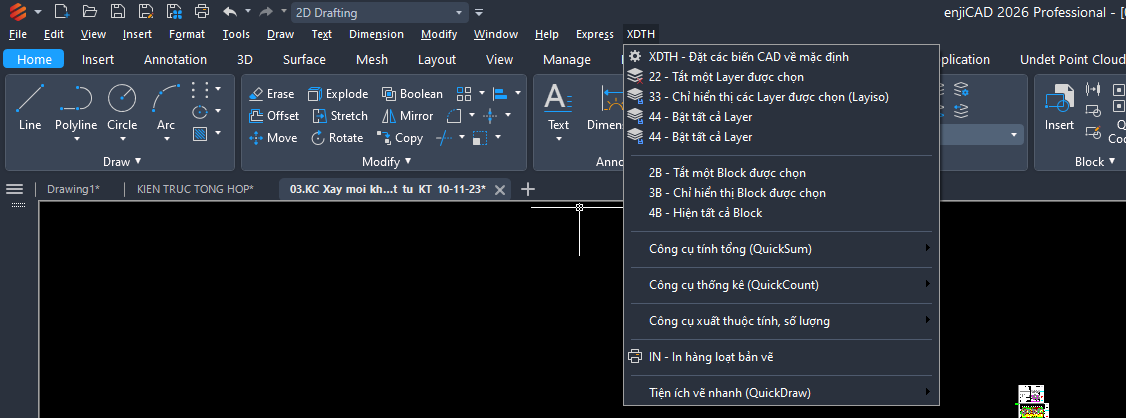Click the Undo arrow icon

click(230, 12)
